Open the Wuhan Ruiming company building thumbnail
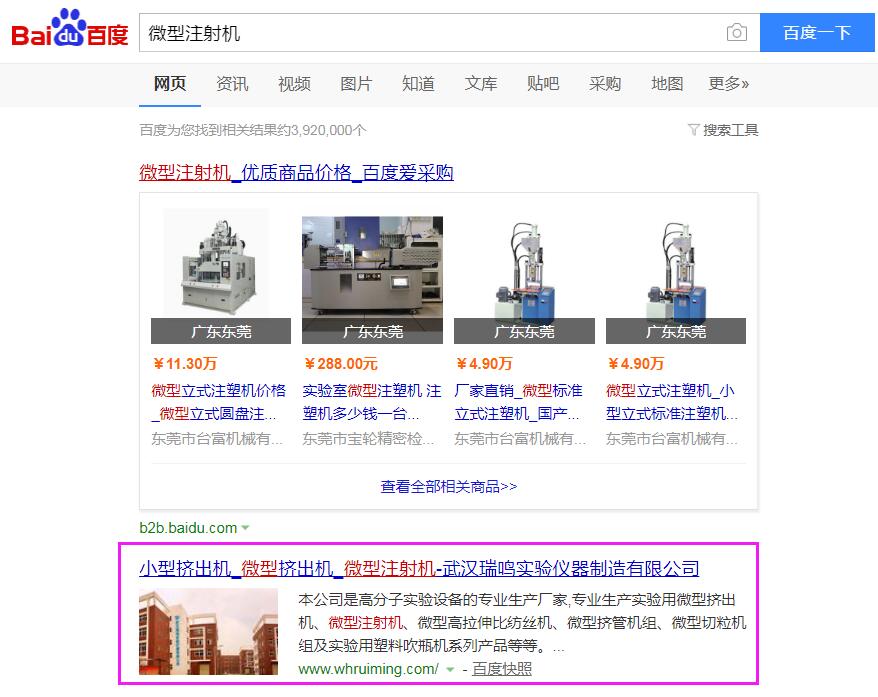 click(208, 631)
